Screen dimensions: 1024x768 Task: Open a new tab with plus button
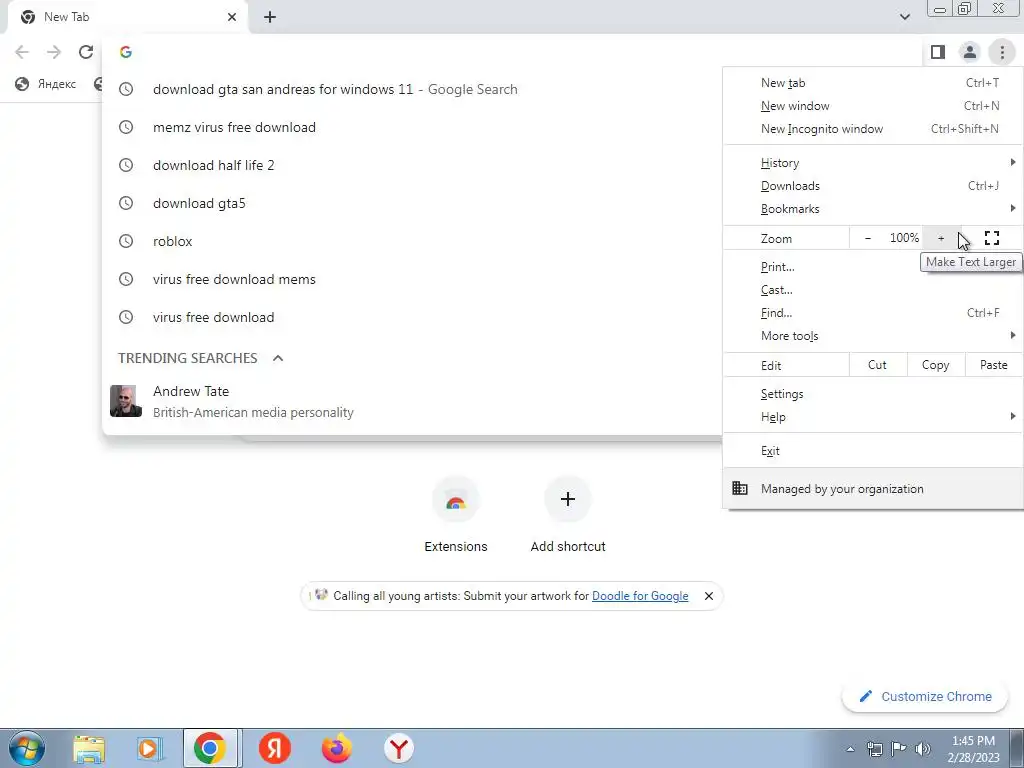point(270,17)
